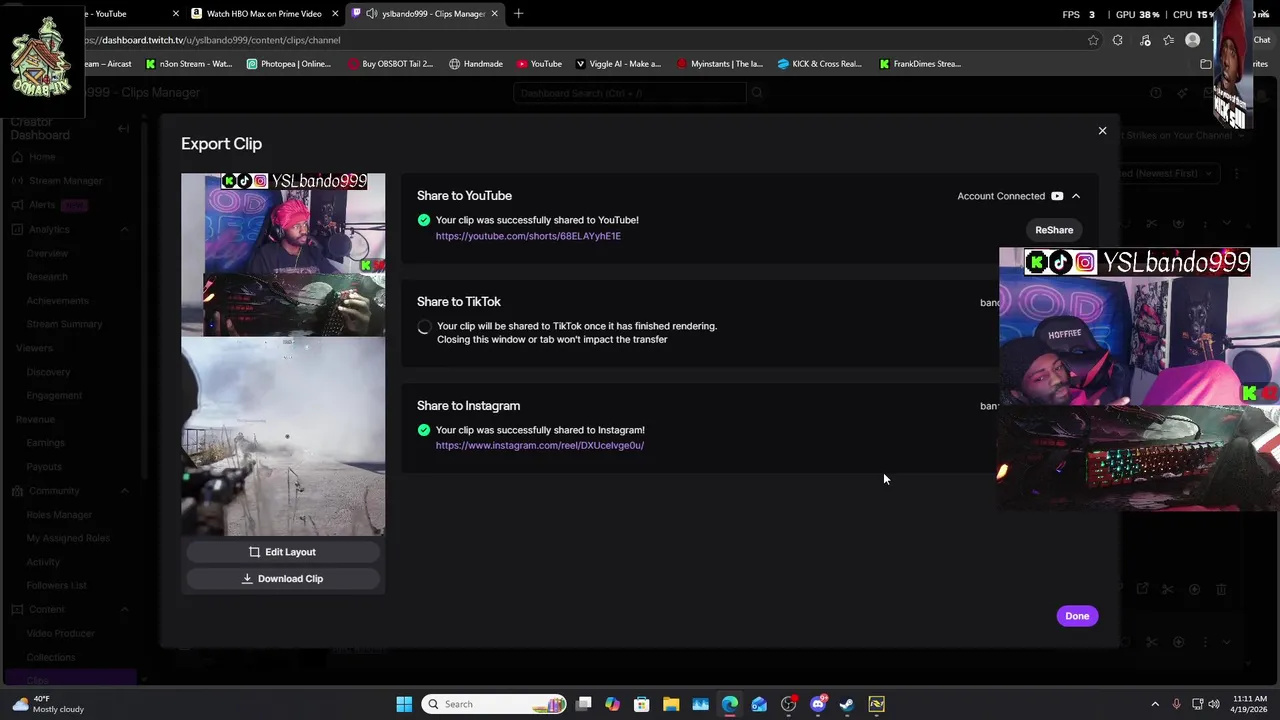Open the Windows Start menu
The height and width of the screenshot is (720, 1280).
pyautogui.click(x=404, y=704)
